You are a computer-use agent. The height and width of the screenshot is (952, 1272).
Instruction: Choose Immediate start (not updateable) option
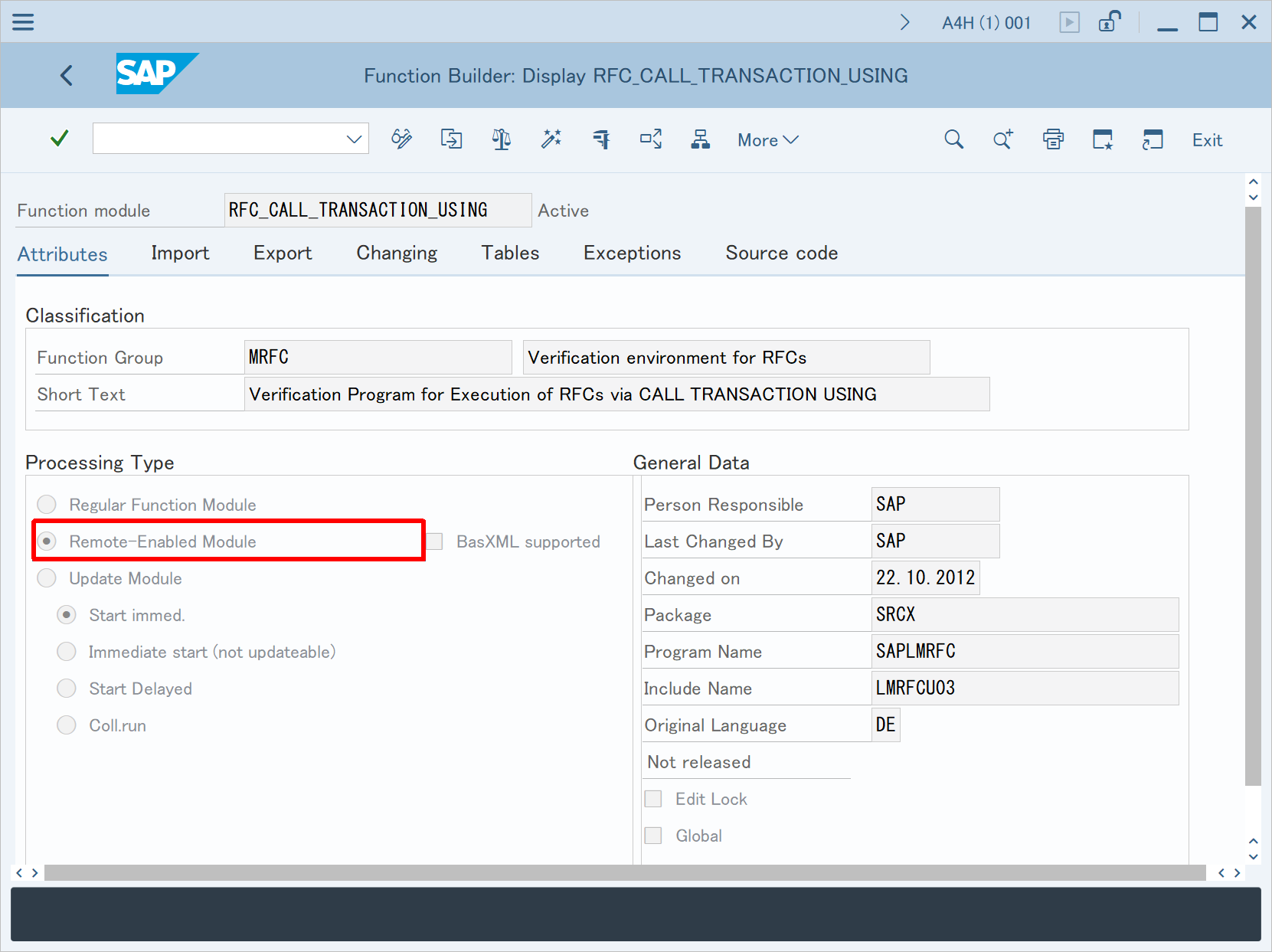pos(67,651)
